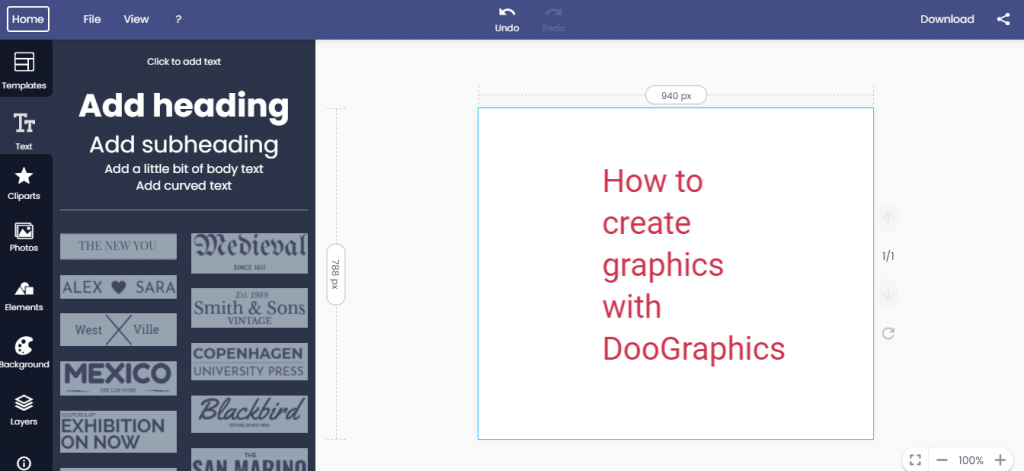Click the share icon

pos(1003,19)
